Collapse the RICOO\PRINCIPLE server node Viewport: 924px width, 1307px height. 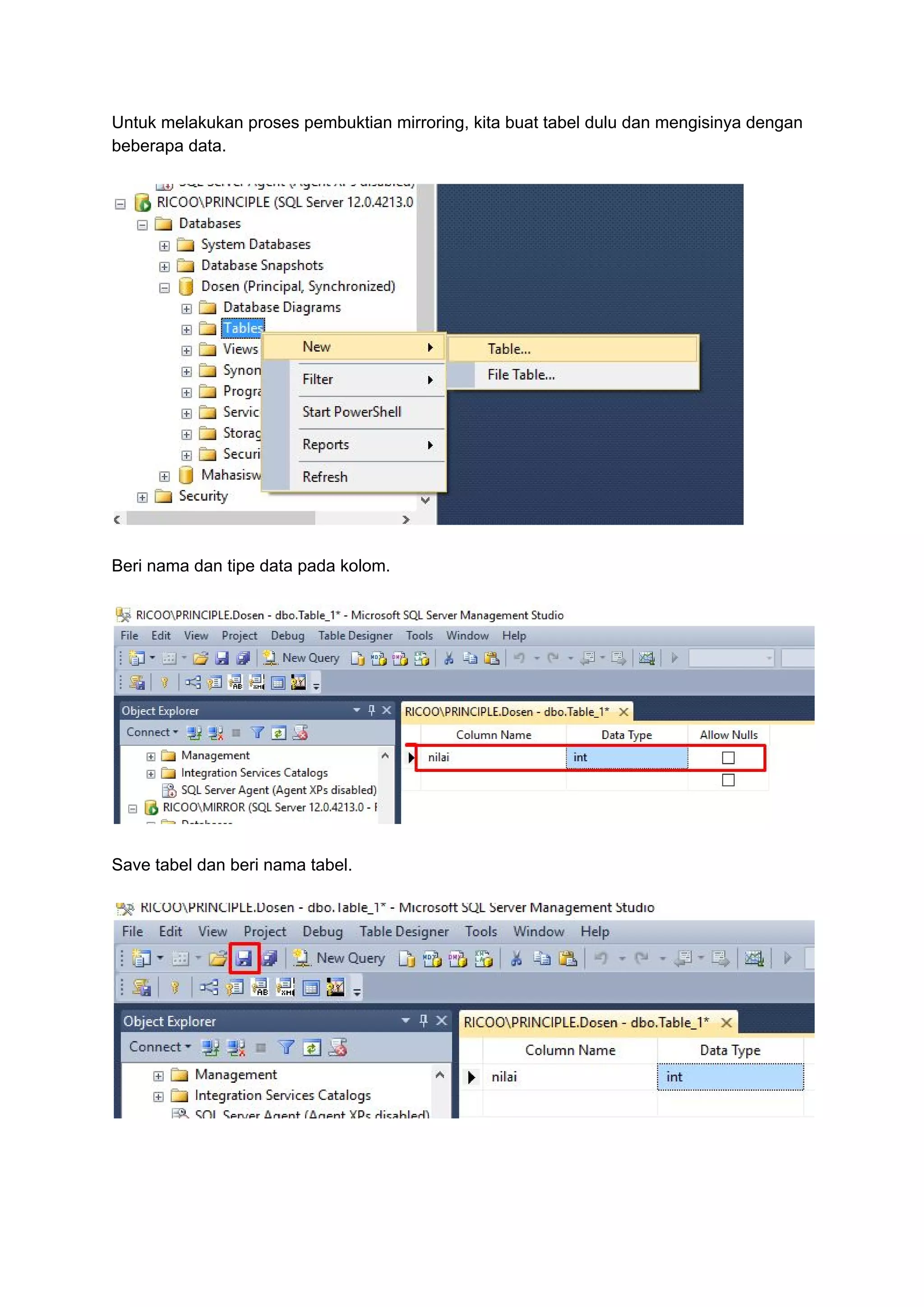120,204
